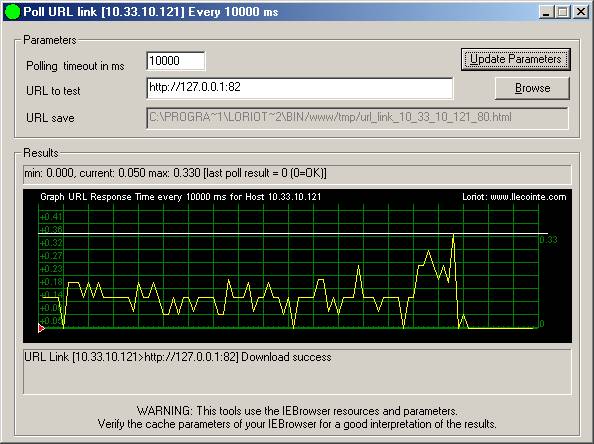Select the min/current/max results status line
594x444 pixels.
[297, 174]
